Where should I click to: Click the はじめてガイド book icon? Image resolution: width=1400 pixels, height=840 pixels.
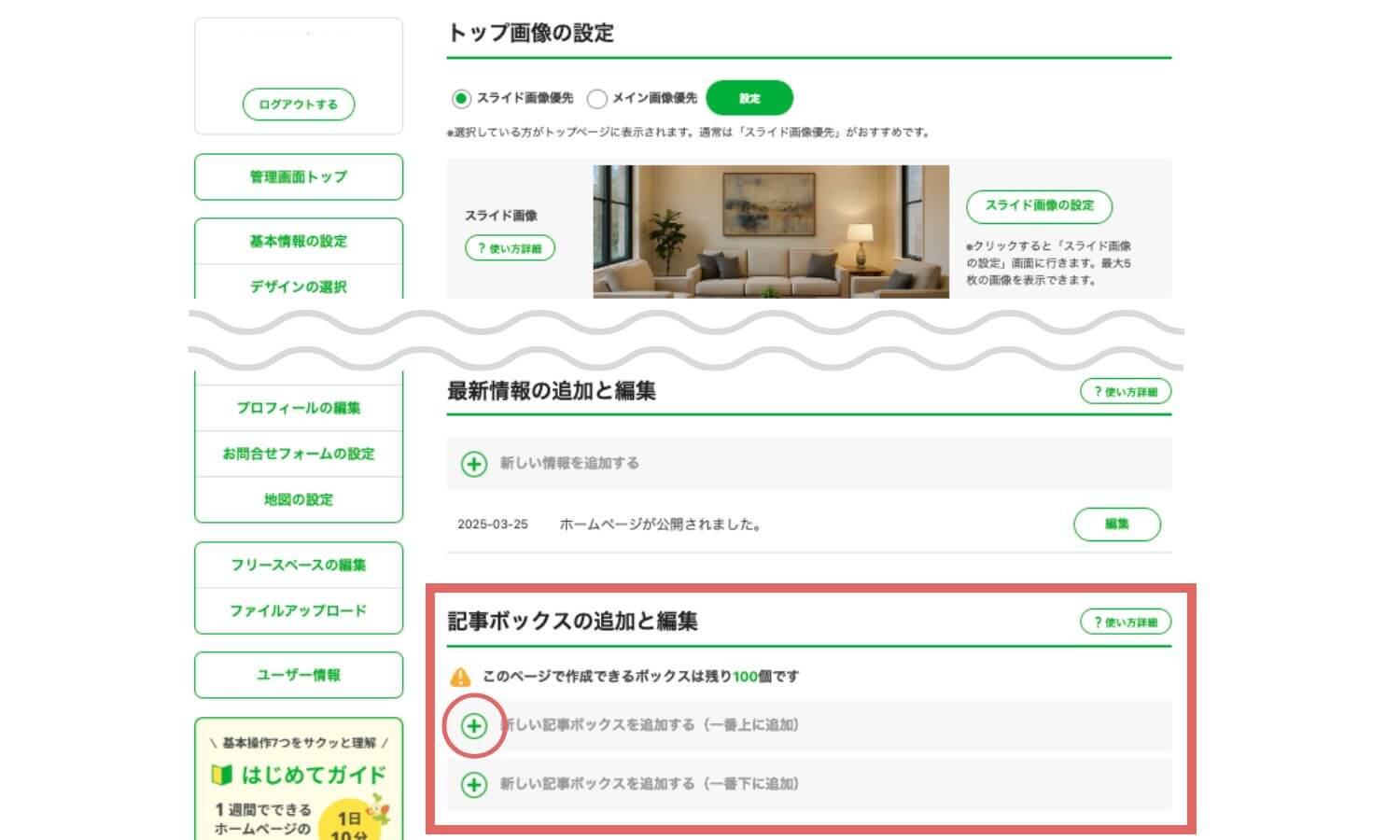pyautogui.click(x=221, y=775)
